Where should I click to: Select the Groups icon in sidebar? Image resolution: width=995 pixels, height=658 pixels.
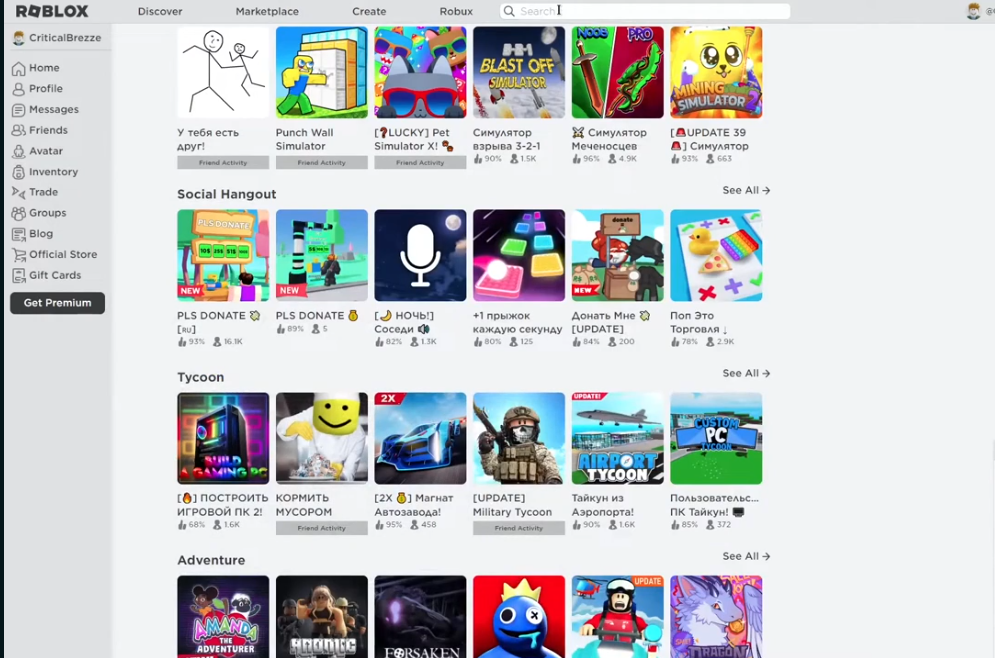(x=18, y=213)
